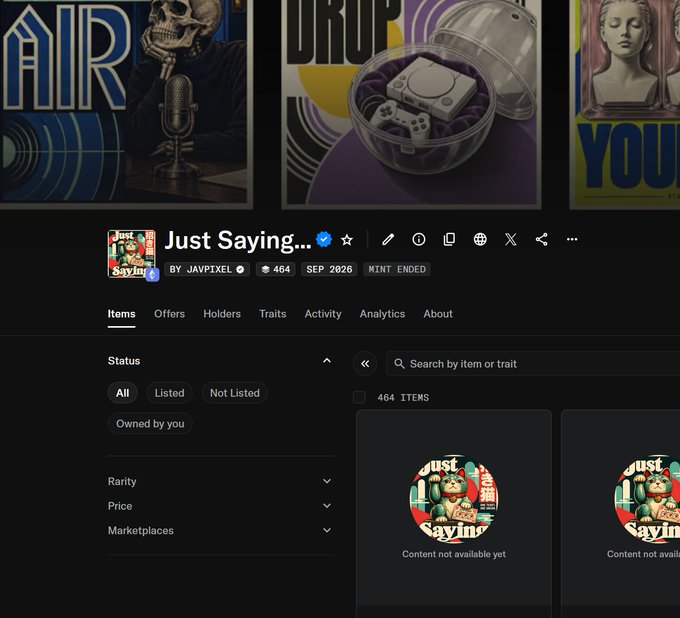Open Just Saying collection avatar image
Viewport: 680px width, 618px height.
tap(131, 254)
